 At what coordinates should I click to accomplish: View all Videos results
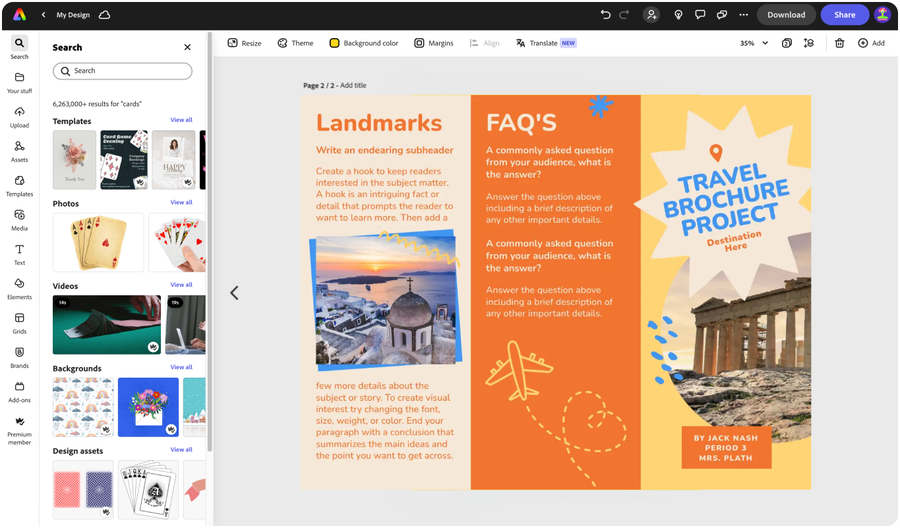click(181, 285)
